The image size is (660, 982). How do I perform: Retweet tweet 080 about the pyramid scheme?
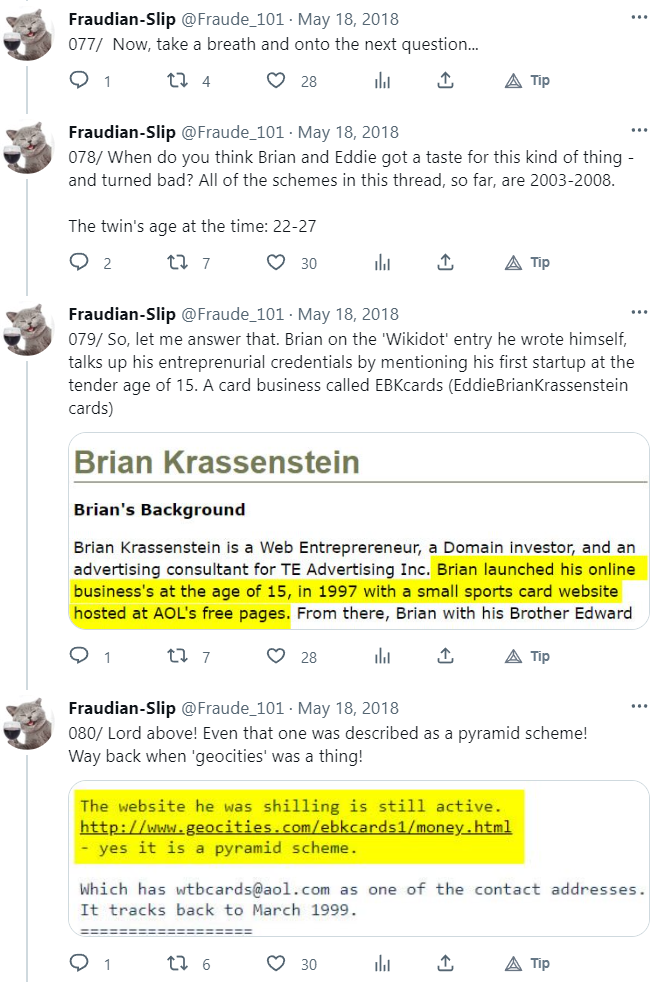[179, 964]
